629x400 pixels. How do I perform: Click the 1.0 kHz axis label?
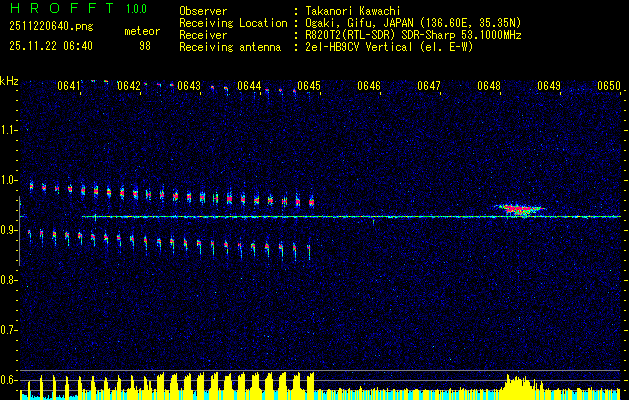(8, 180)
